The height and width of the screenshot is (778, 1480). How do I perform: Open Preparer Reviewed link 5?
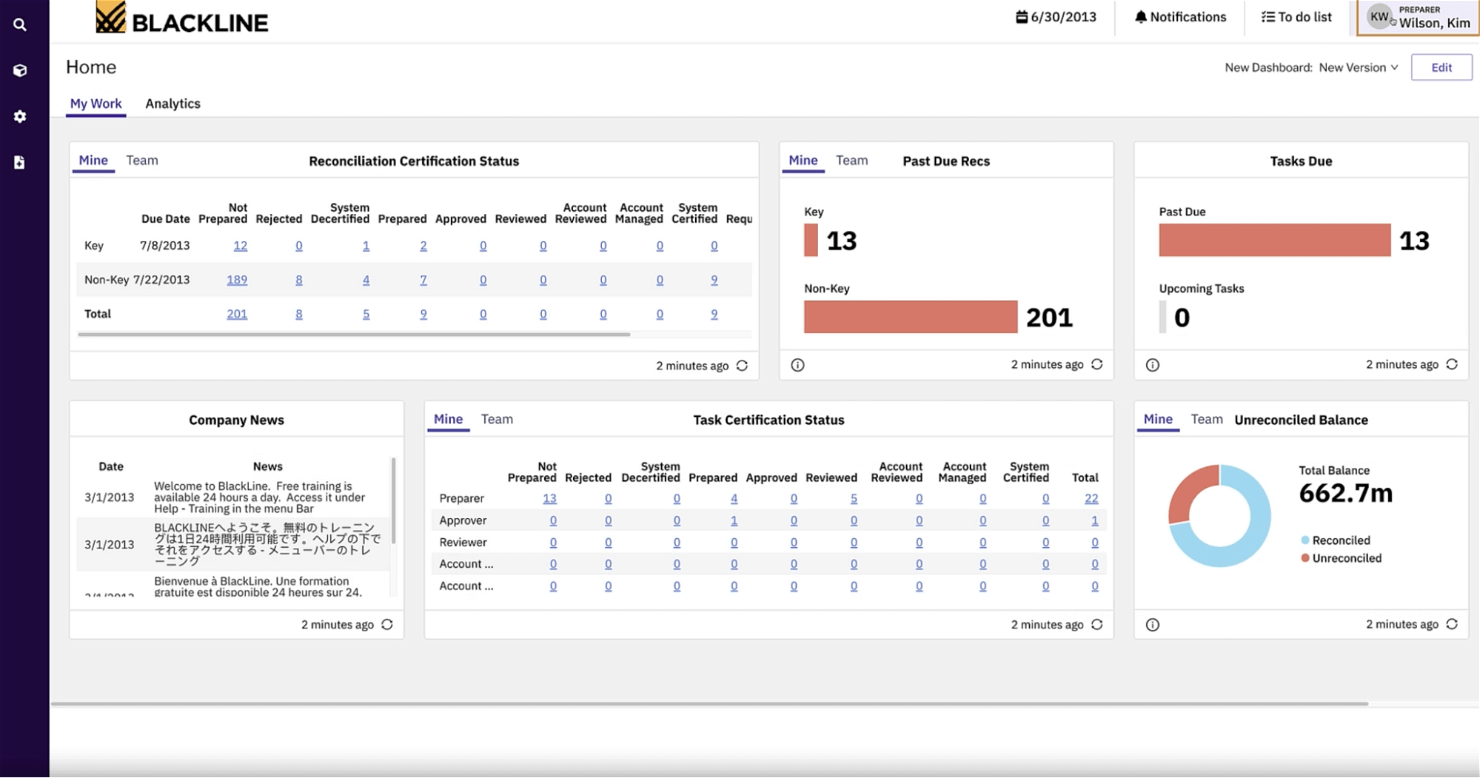(x=854, y=499)
